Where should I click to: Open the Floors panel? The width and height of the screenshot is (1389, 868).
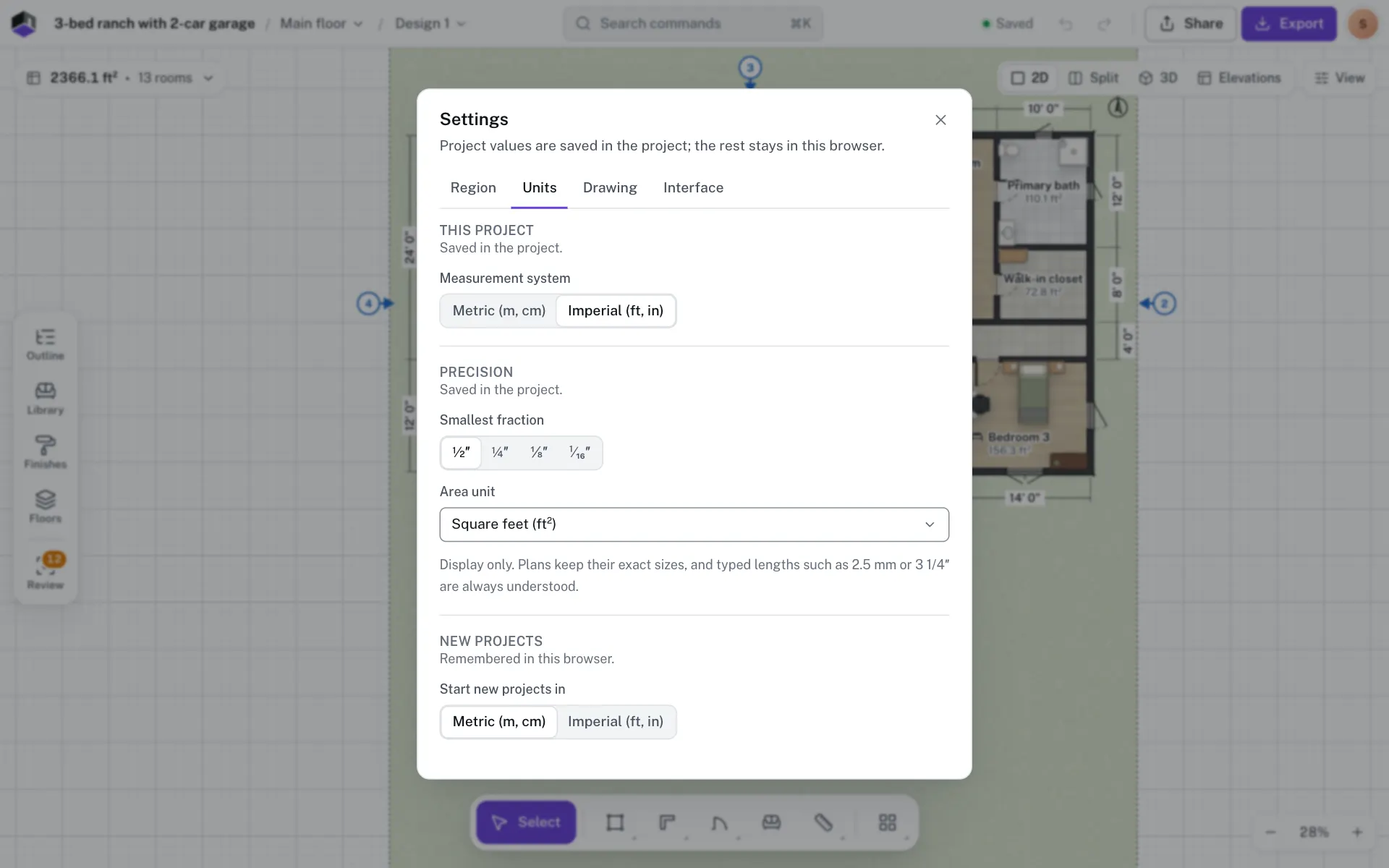(46, 507)
